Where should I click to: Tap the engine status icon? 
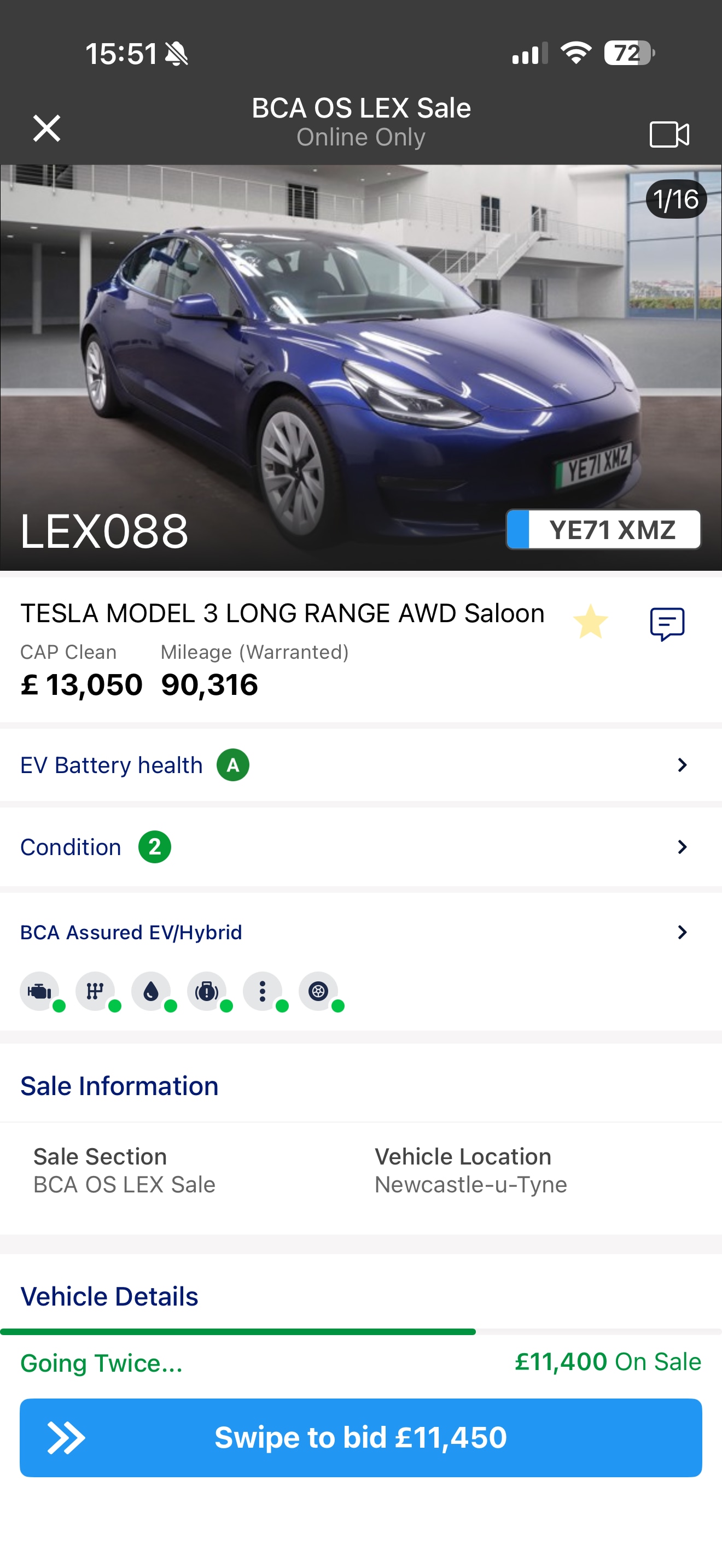click(39, 992)
